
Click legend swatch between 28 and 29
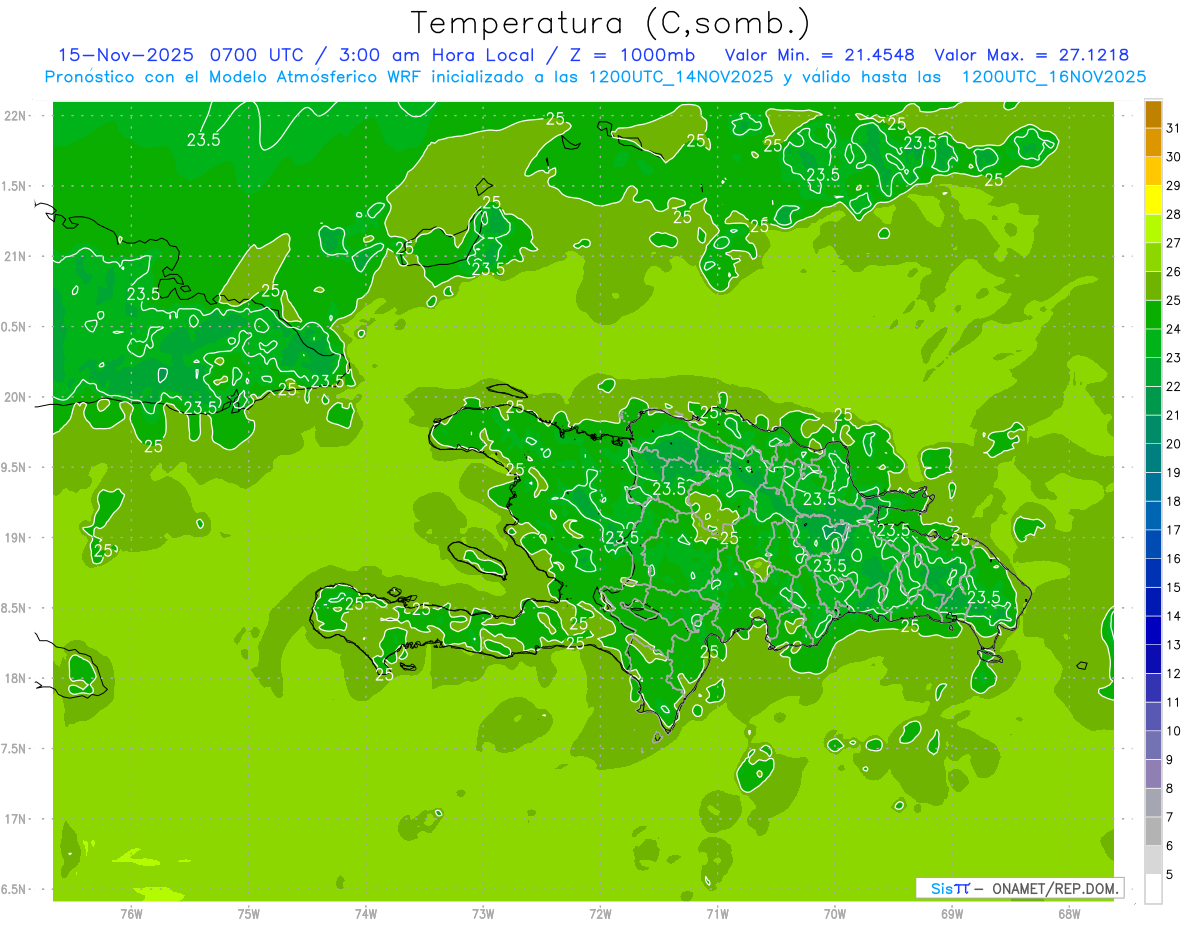point(1153,200)
